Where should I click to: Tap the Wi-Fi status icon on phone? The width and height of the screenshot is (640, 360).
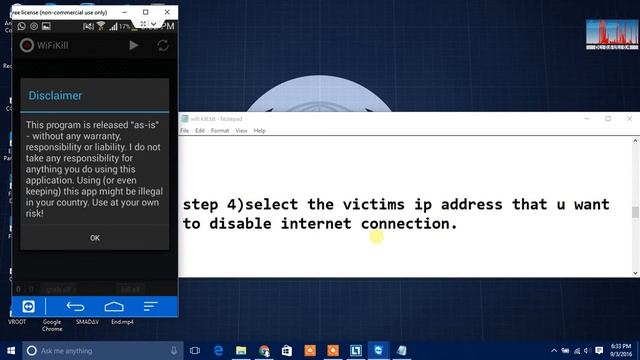(100, 26)
